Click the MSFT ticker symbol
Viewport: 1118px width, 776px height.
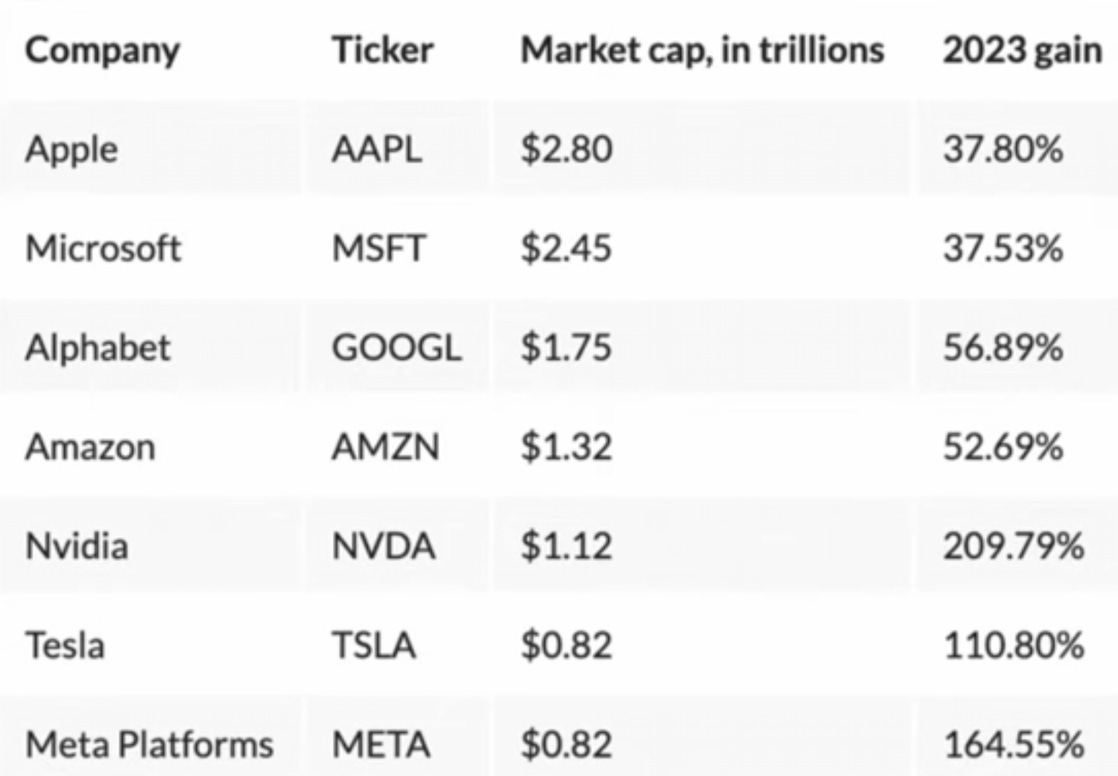coord(379,248)
